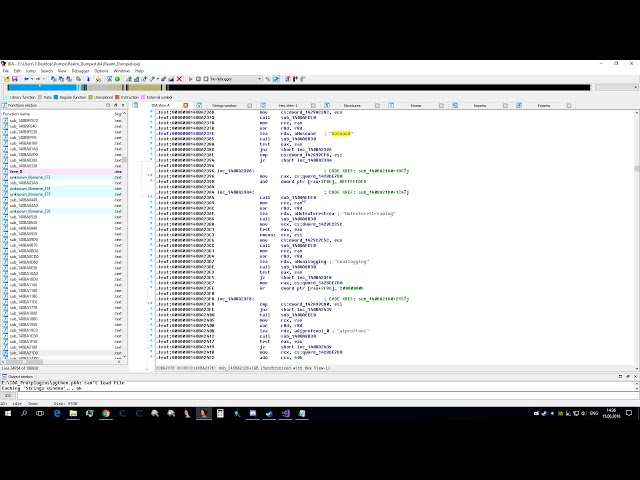Select the pink highlighted row in Functions window
640x480 pixels.
pos(61,171)
